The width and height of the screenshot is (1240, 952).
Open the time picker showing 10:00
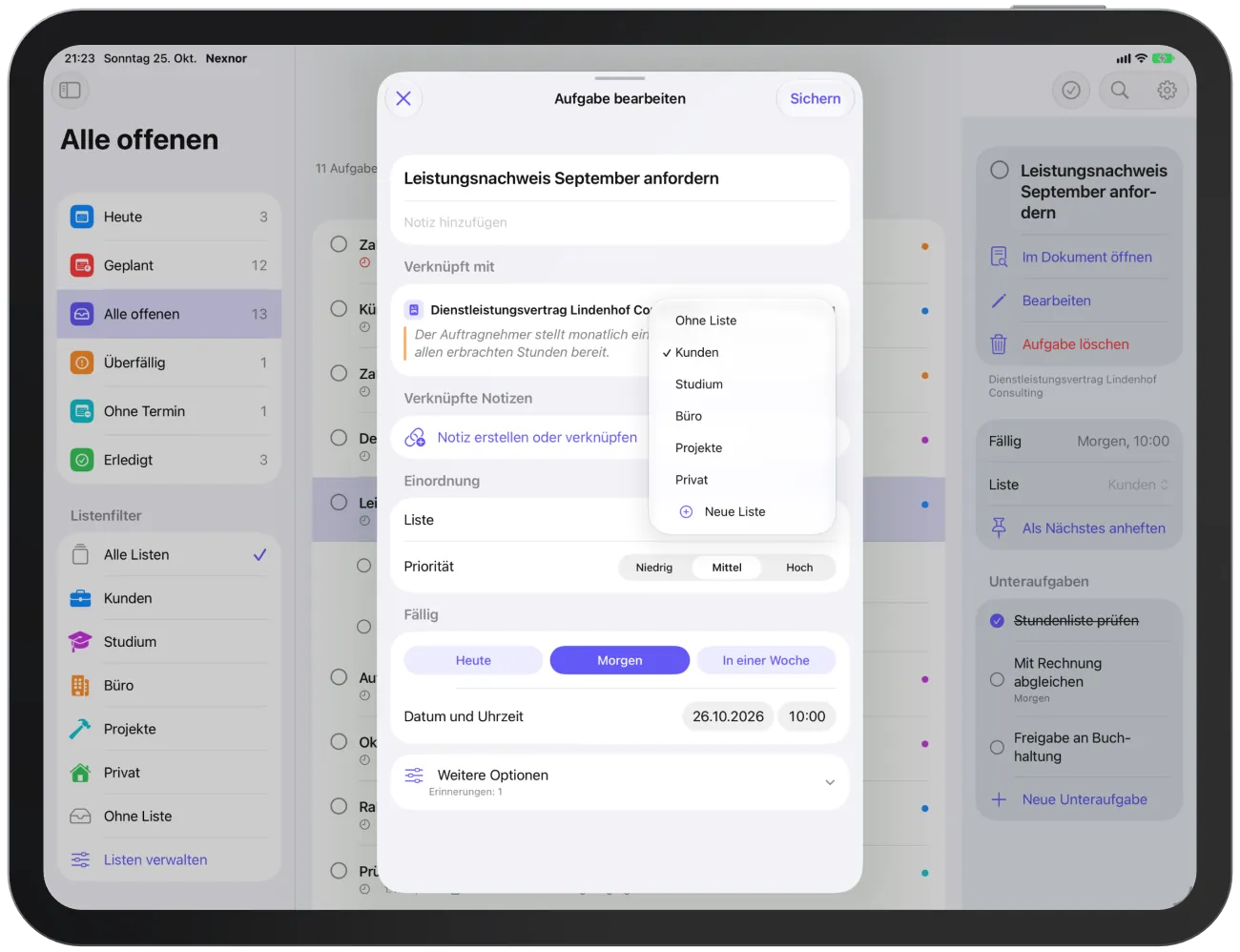tap(807, 716)
